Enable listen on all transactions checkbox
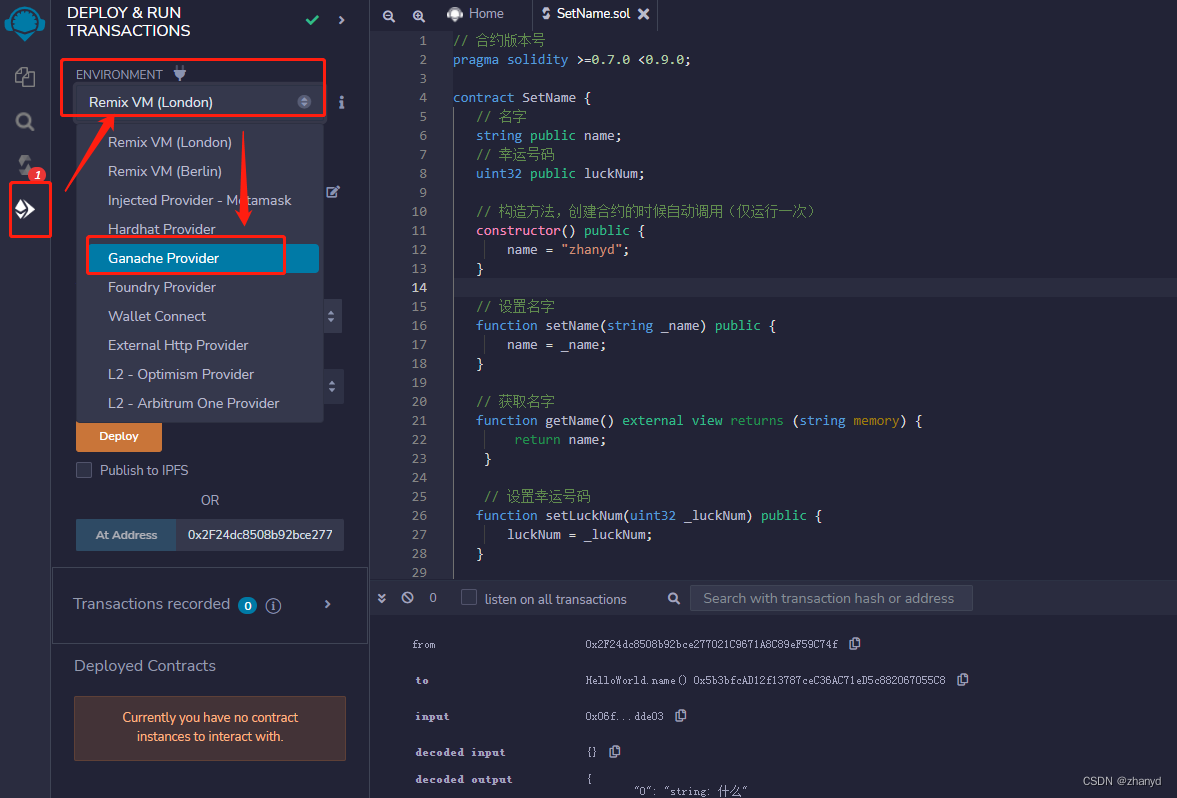This screenshot has height=798, width=1177. pyautogui.click(x=469, y=598)
